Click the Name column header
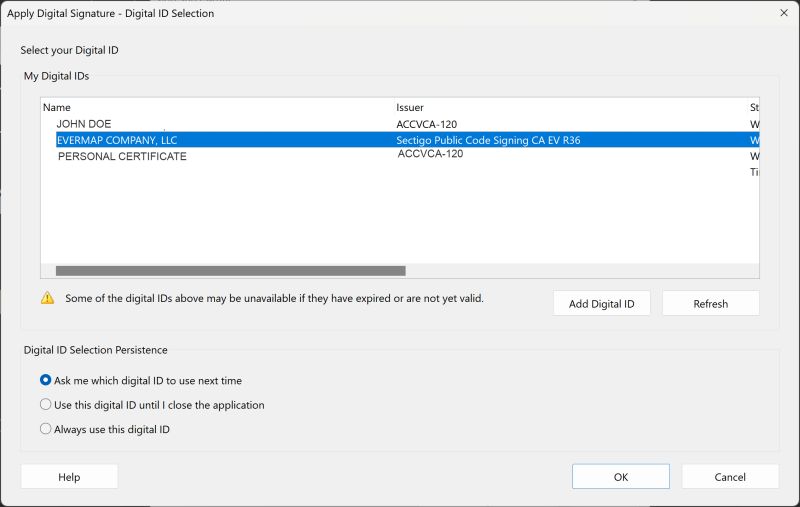 click(57, 107)
